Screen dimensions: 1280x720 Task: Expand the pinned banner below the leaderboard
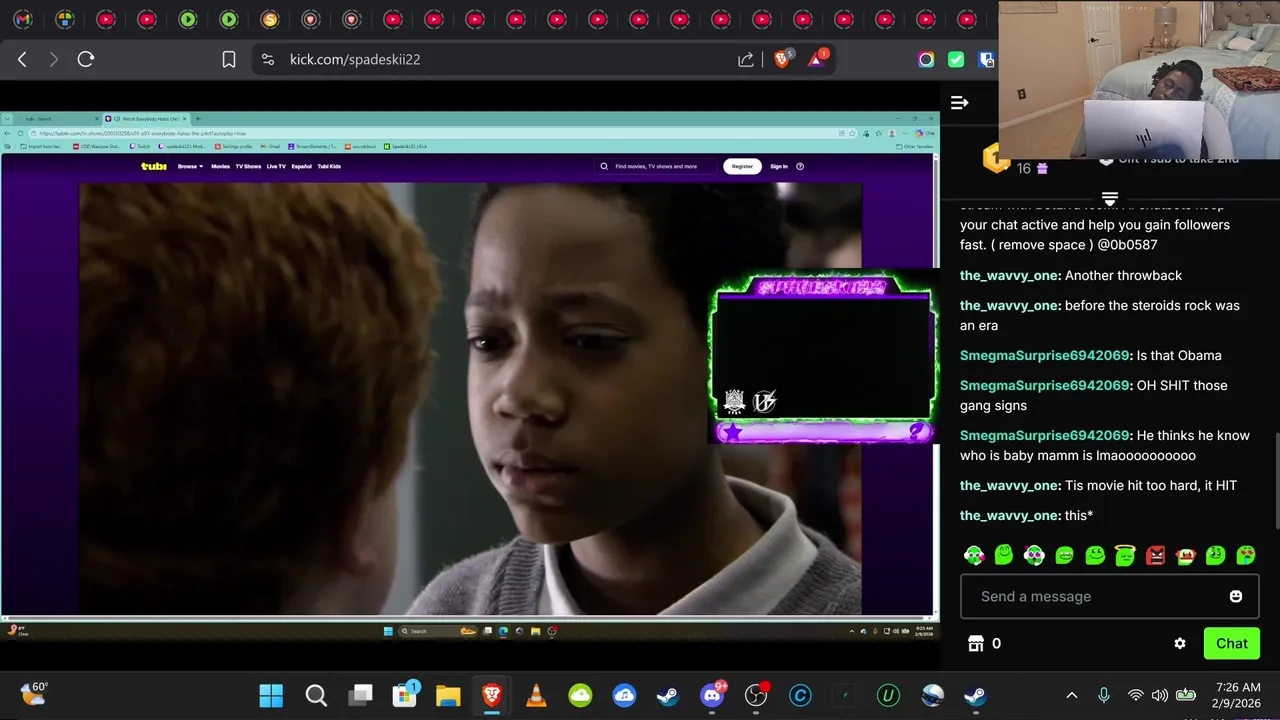(1109, 199)
